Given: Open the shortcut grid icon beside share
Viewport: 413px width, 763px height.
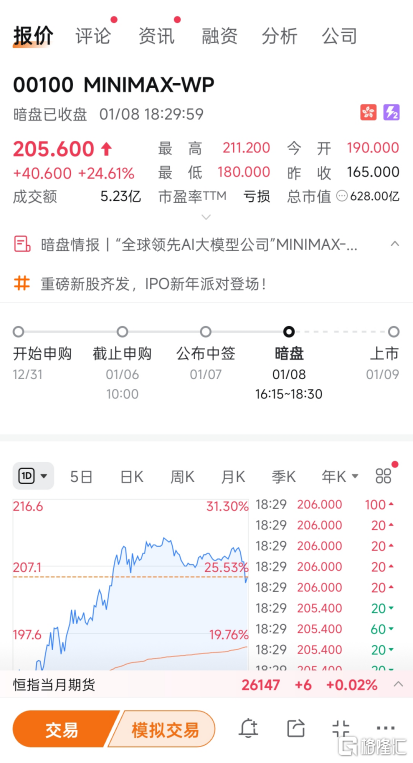Looking at the screenshot, I should click(341, 728).
